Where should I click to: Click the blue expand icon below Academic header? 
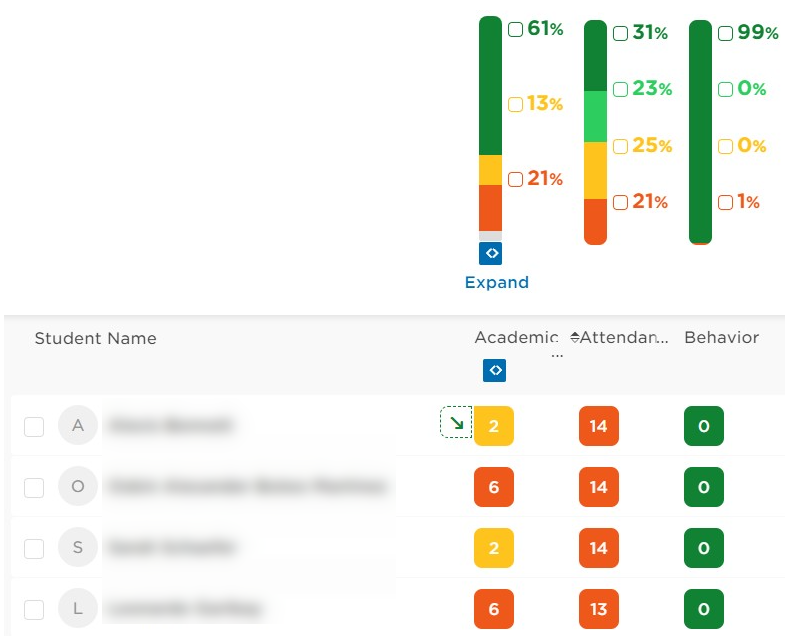[x=494, y=370]
